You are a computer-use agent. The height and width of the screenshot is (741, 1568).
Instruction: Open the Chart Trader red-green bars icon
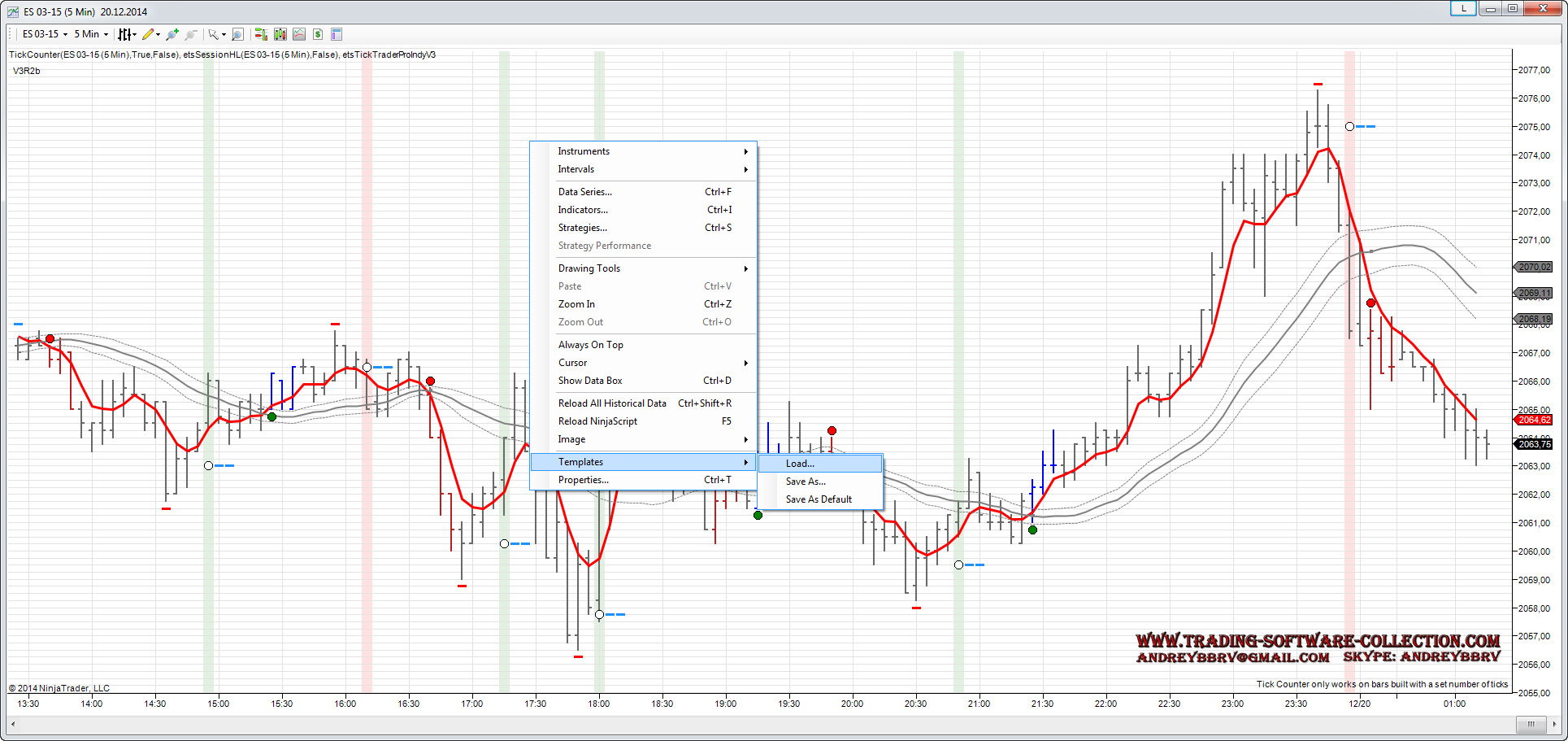261,34
